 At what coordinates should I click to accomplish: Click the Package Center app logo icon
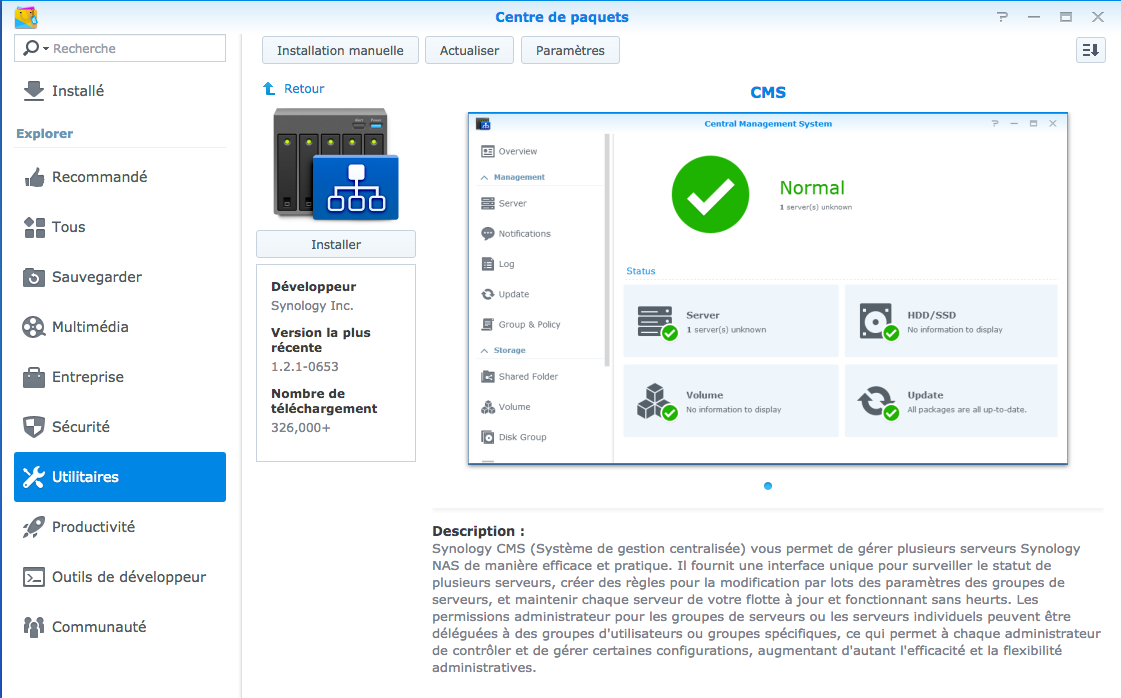click(26, 16)
